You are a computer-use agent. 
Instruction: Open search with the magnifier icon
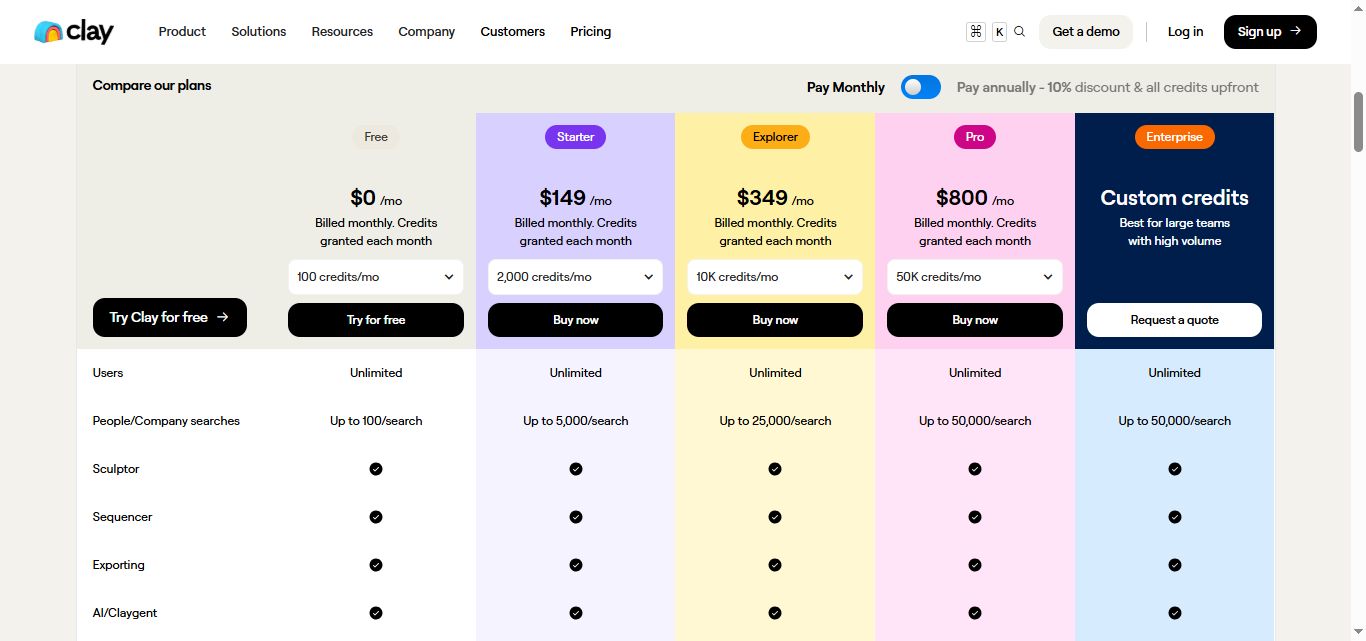(x=1019, y=31)
